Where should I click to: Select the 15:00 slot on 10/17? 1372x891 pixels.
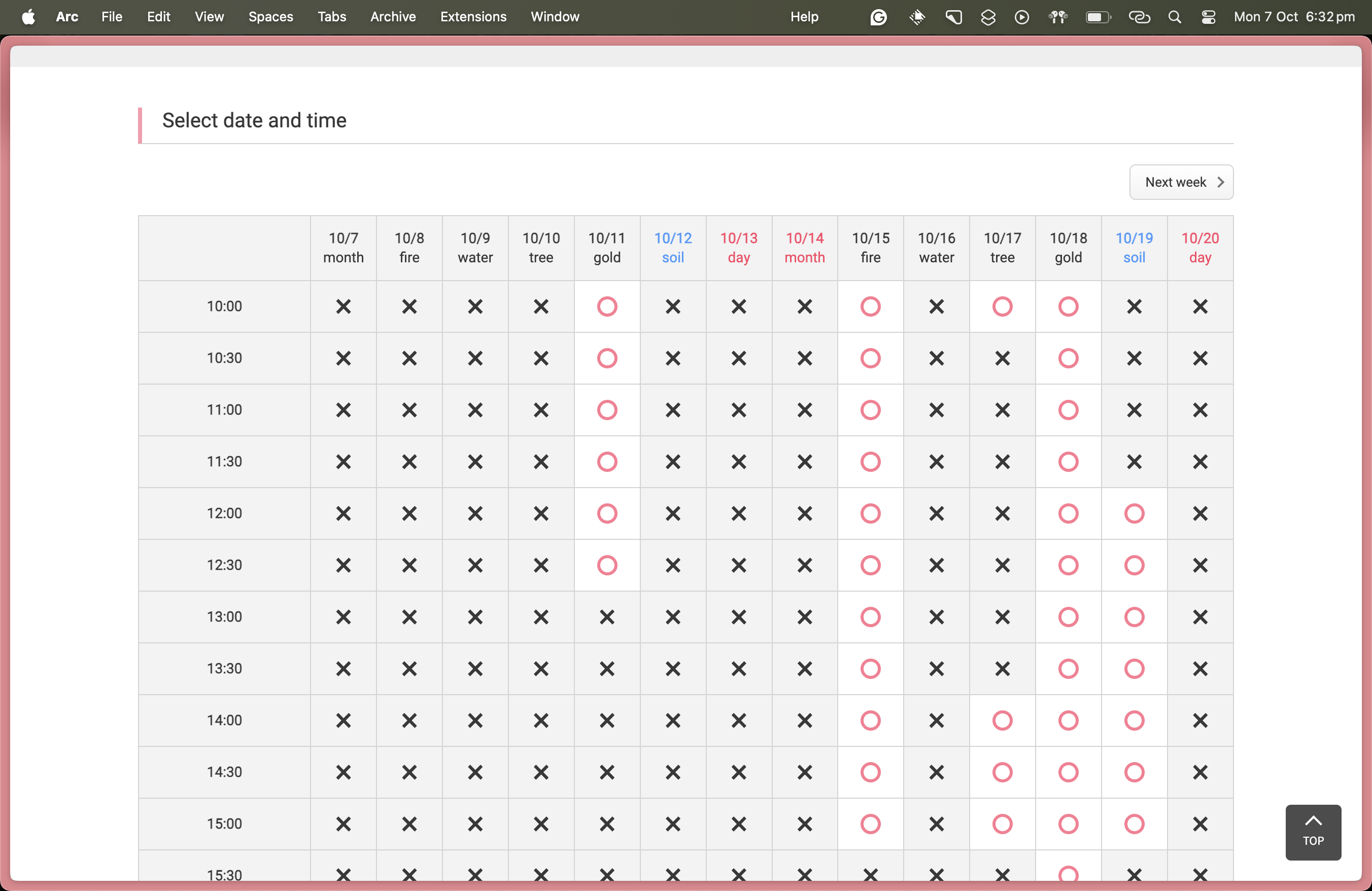(x=1002, y=824)
